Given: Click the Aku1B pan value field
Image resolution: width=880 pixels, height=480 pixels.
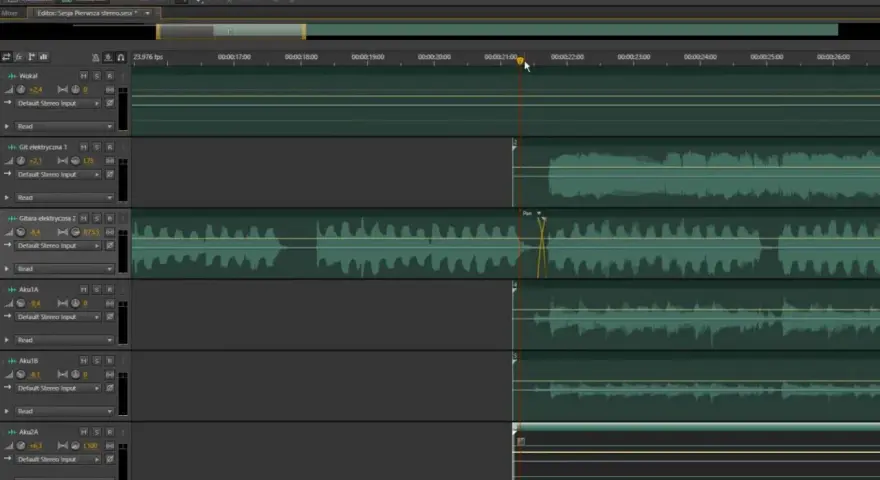Looking at the screenshot, I should point(85,374).
